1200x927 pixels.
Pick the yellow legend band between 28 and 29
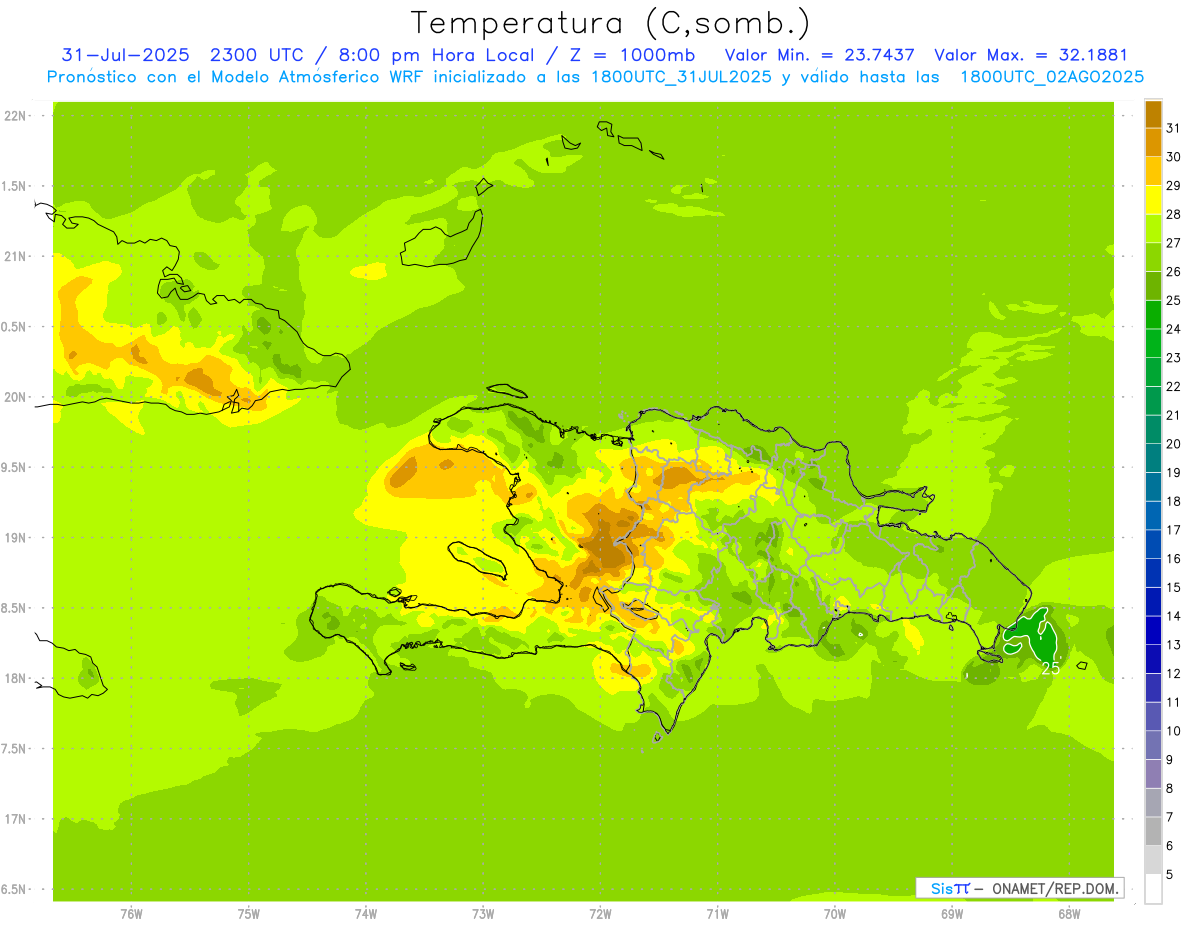click(1153, 199)
